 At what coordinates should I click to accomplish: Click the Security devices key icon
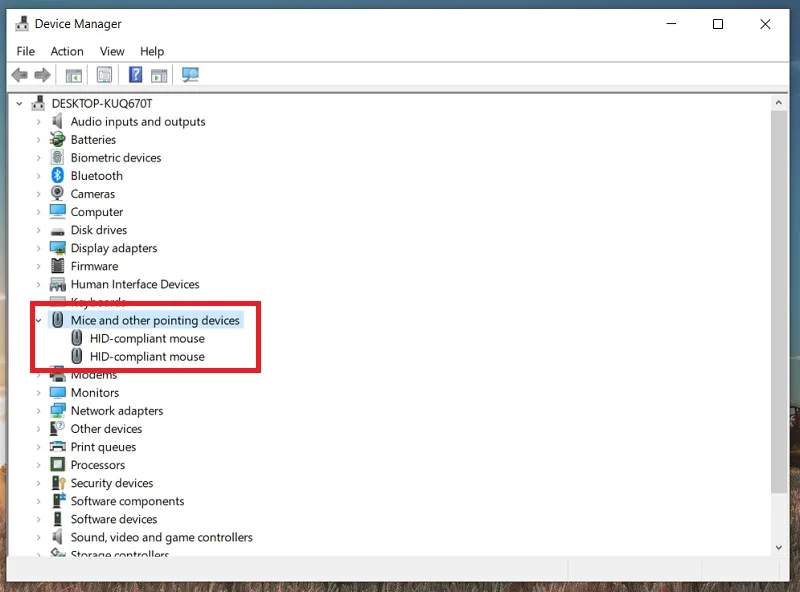58,483
